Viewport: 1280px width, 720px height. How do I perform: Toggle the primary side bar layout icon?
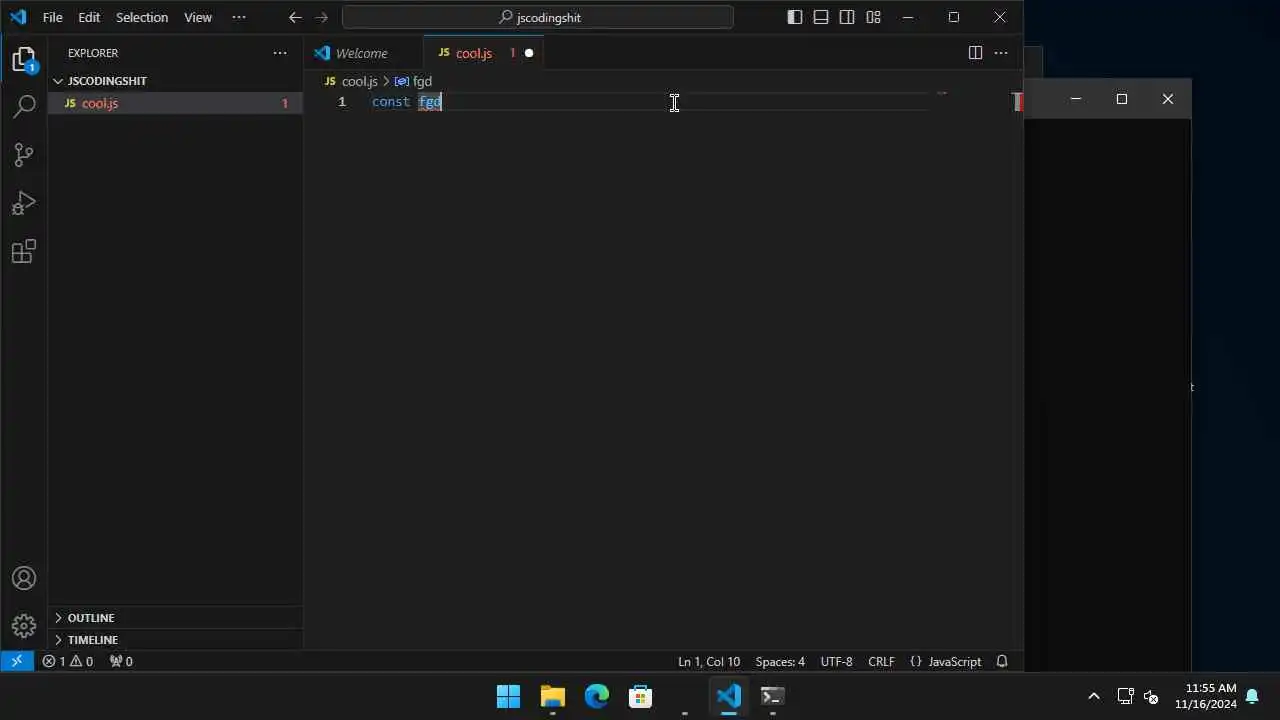tap(795, 17)
